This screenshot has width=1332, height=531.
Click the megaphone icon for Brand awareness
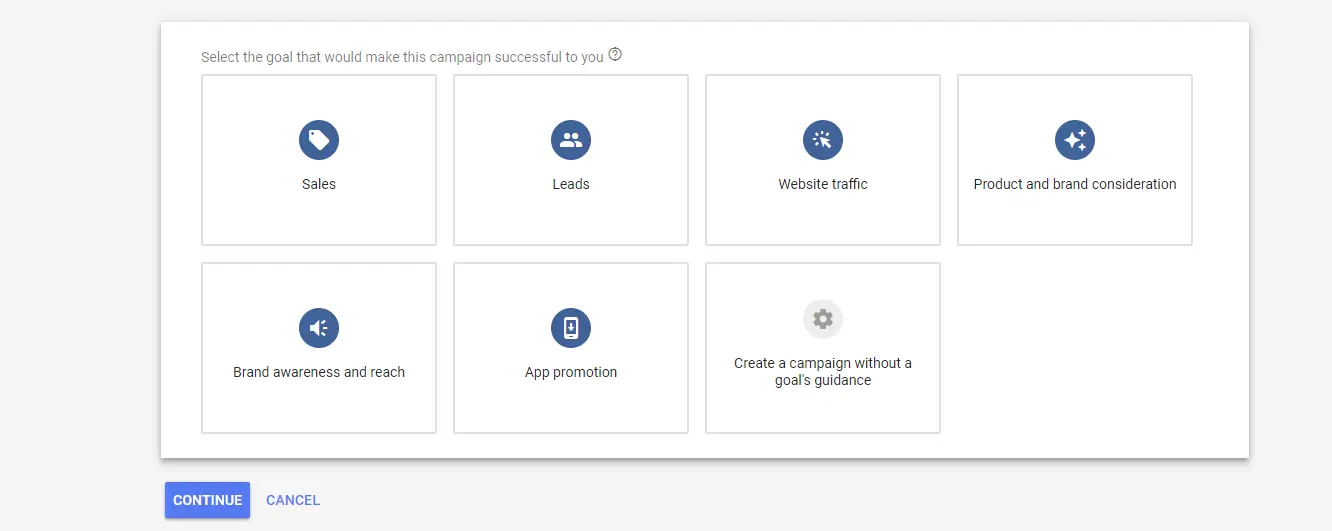pyautogui.click(x=319, y=328)
